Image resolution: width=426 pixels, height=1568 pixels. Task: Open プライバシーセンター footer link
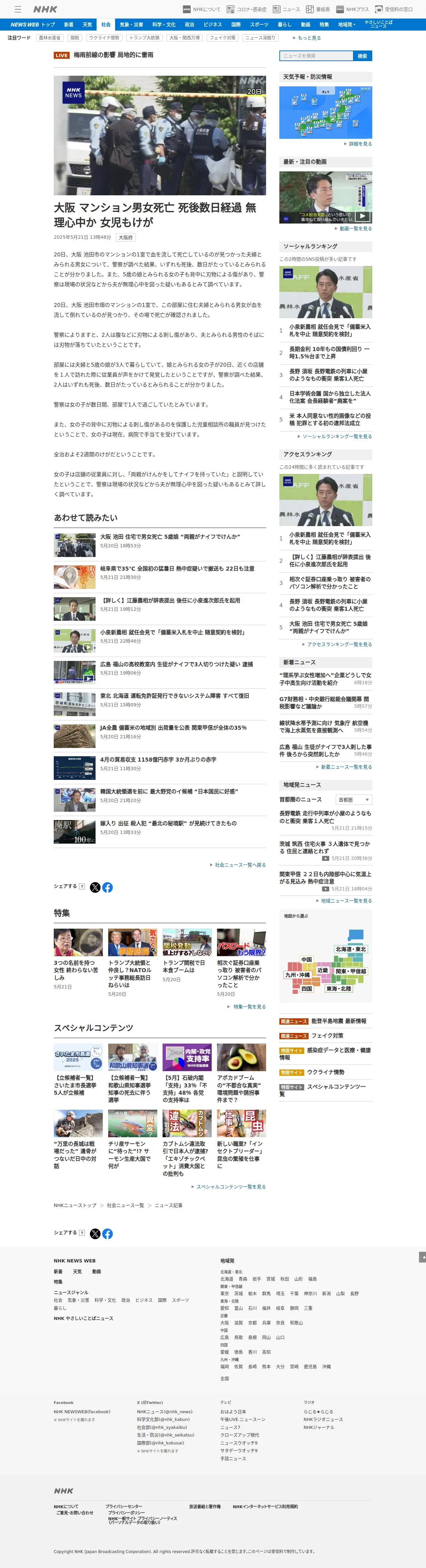coord(124,1507)
